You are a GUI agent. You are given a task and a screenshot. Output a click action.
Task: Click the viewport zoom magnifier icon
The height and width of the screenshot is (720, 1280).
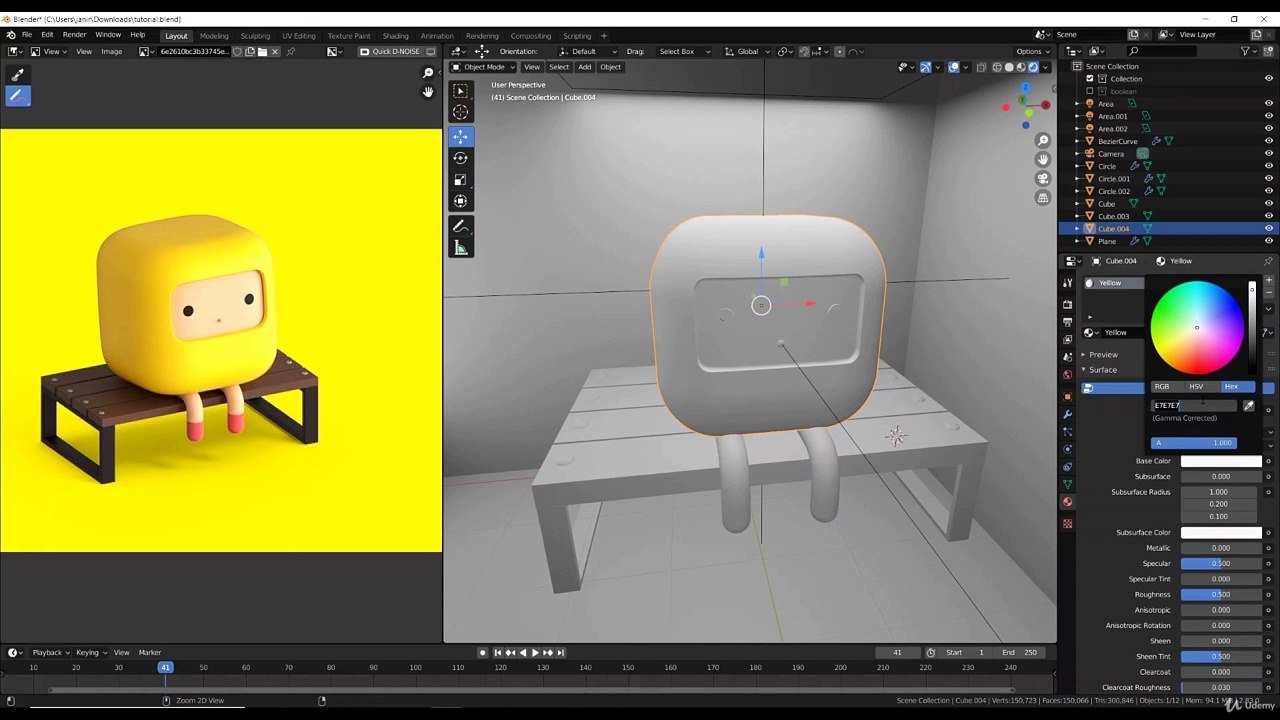(x=1043, y=141)
